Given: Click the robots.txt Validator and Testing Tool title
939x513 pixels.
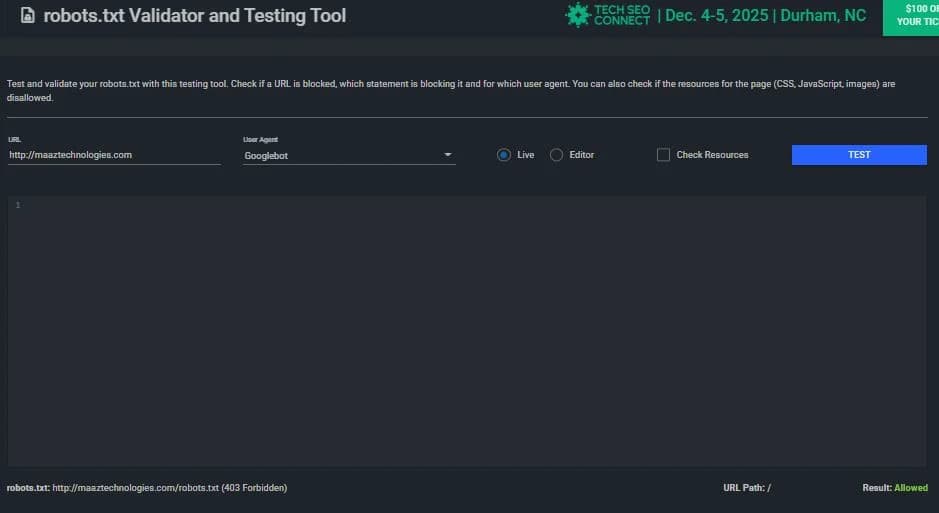Looking at the screenshot, I should (x=195, y=16).
